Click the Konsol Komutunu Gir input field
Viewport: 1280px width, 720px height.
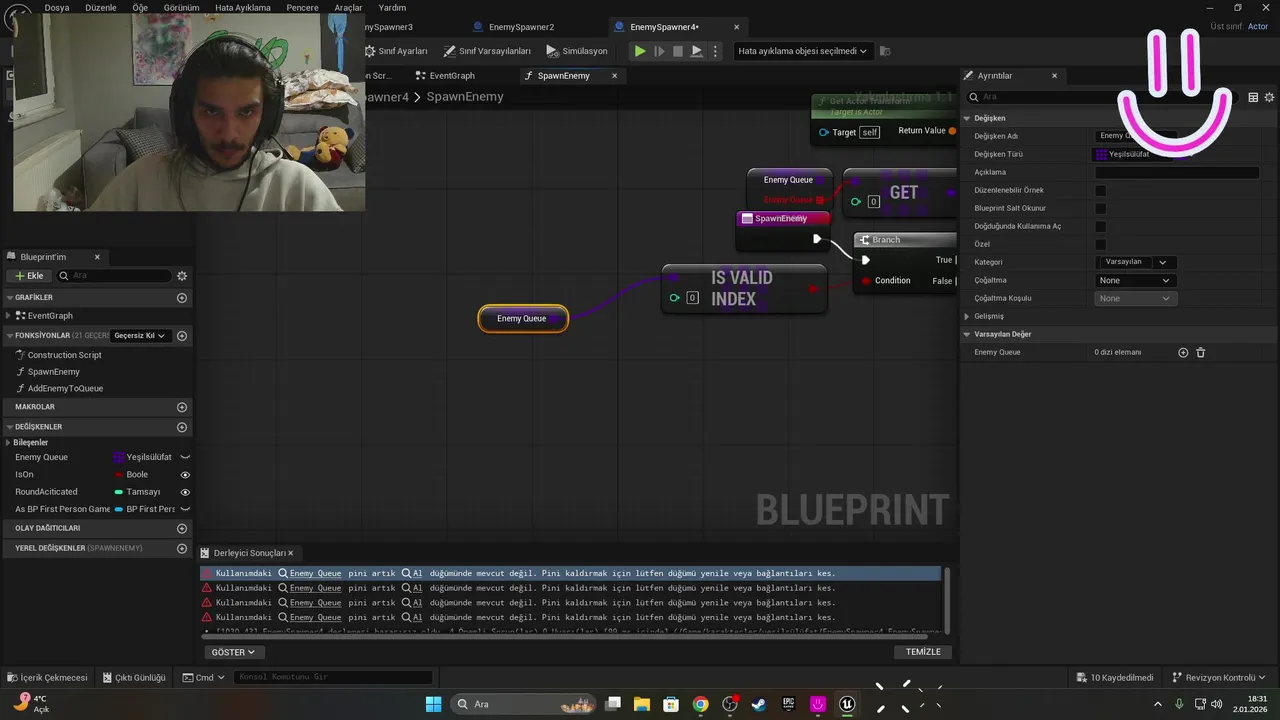[x=333, y=678]
